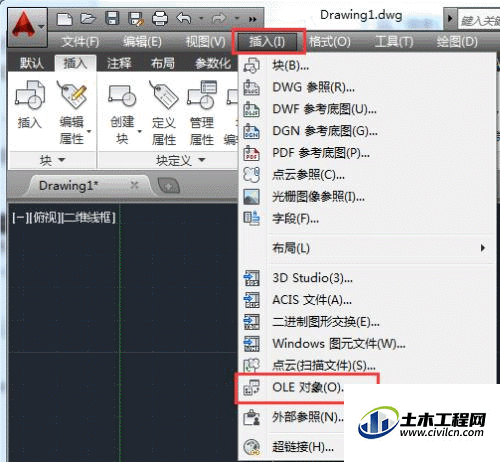Switch to the 注释 ribbon tab

point(119,63)
